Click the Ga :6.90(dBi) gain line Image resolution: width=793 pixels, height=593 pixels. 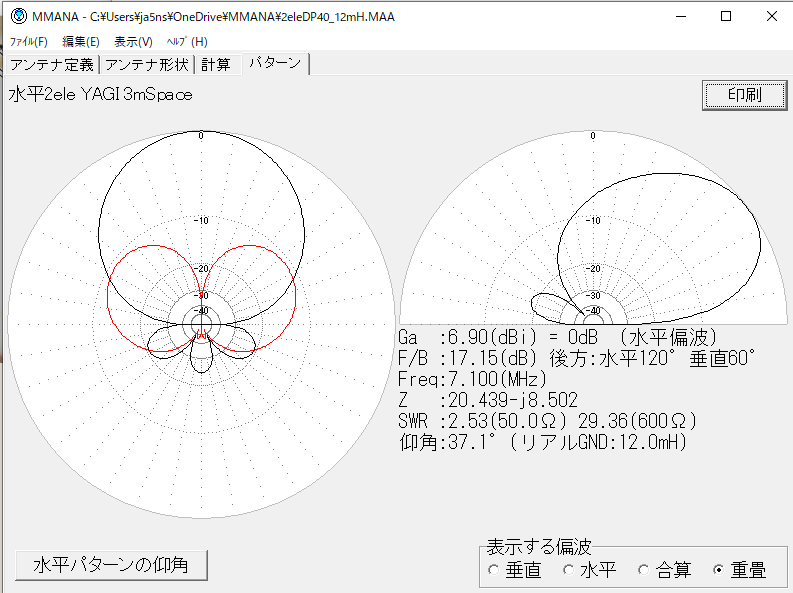point(557,337)
